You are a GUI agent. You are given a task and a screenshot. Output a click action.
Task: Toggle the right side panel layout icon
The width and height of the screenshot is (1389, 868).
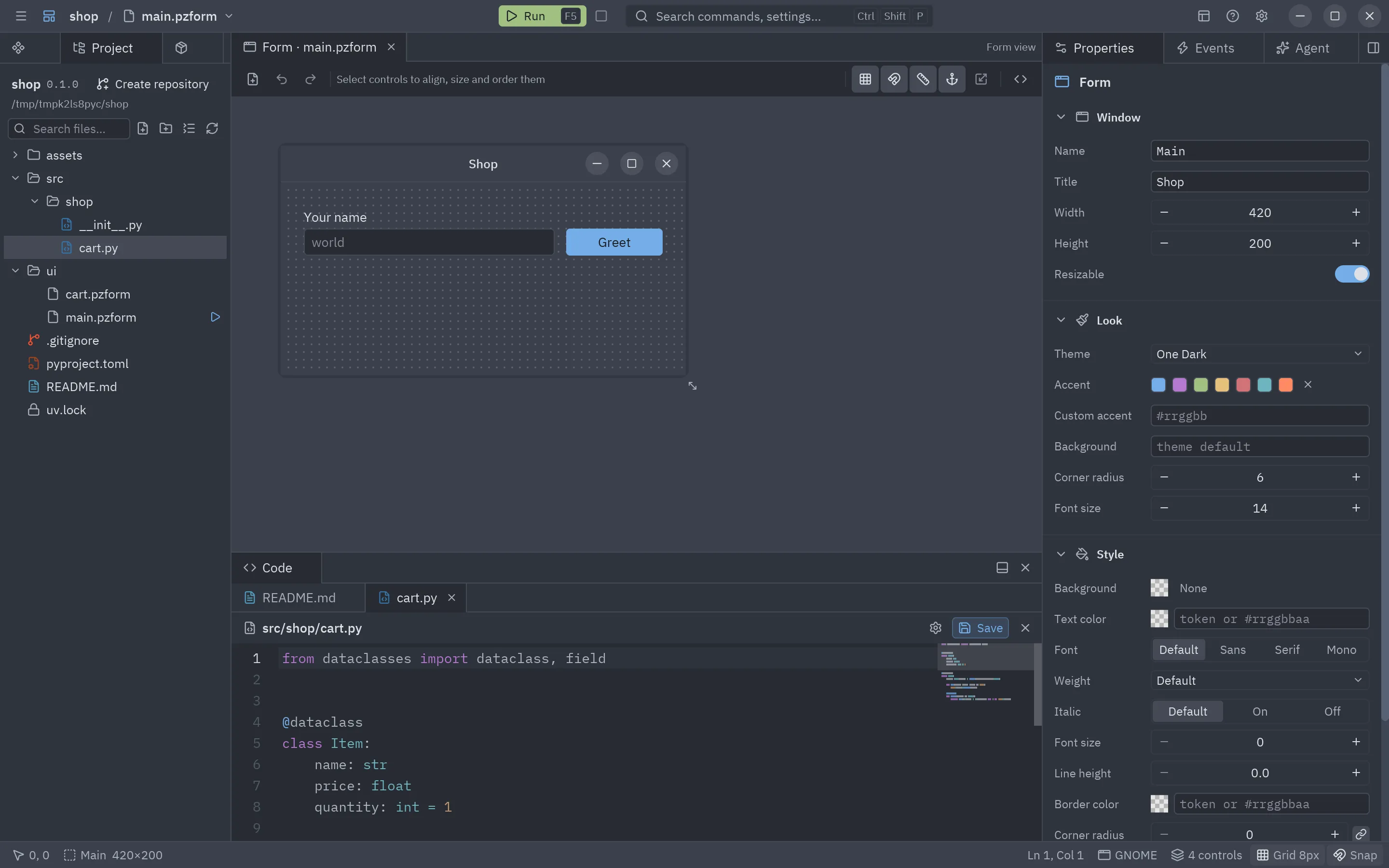click(x=1374, y=48)
